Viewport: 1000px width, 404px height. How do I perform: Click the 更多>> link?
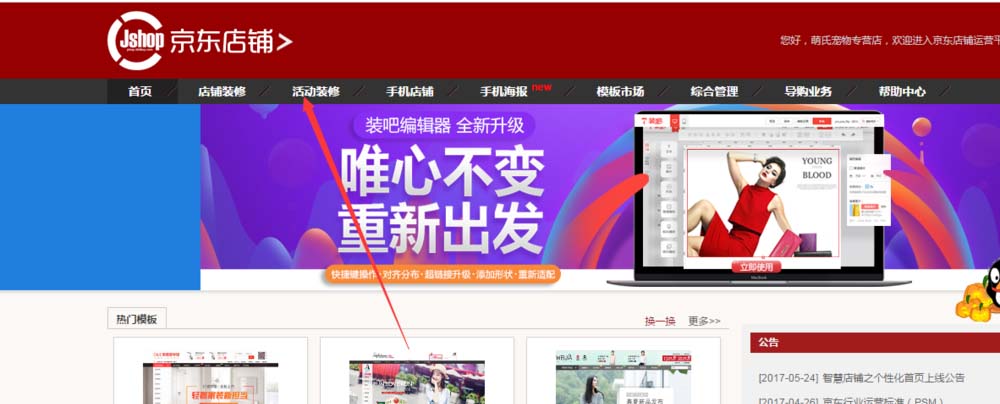[x=704, y=321]
